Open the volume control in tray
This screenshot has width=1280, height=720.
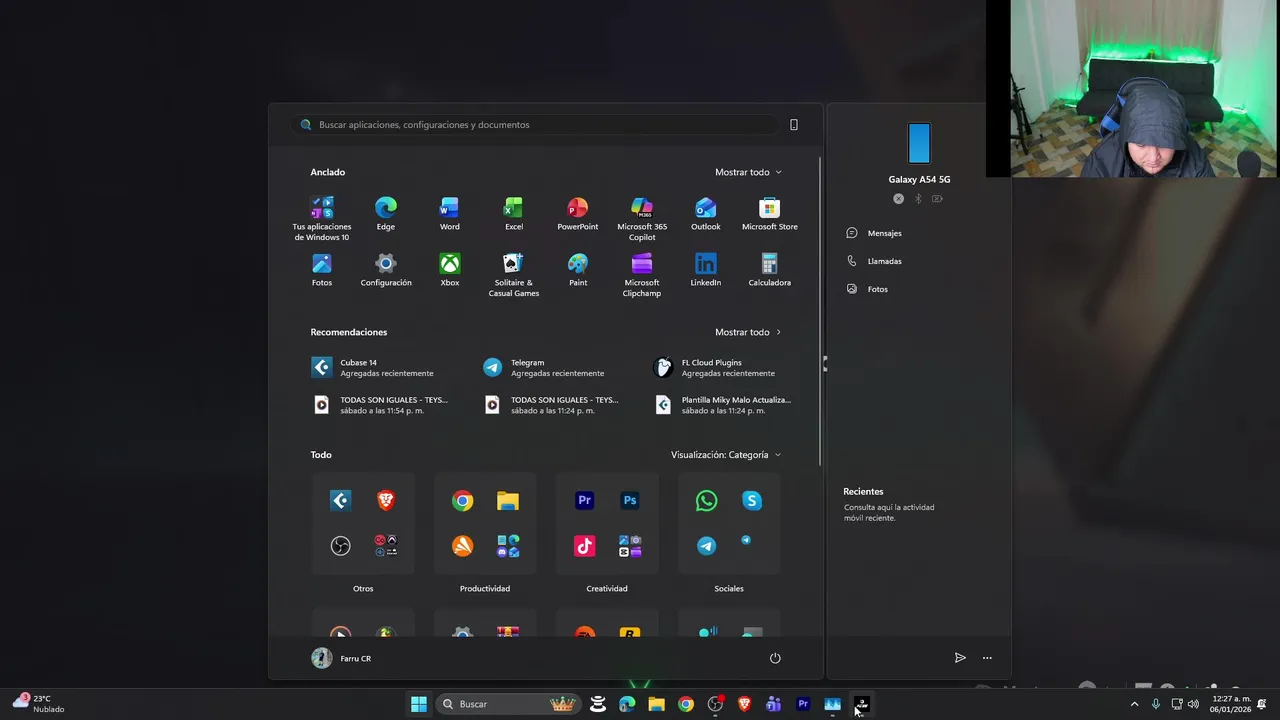1193,704
